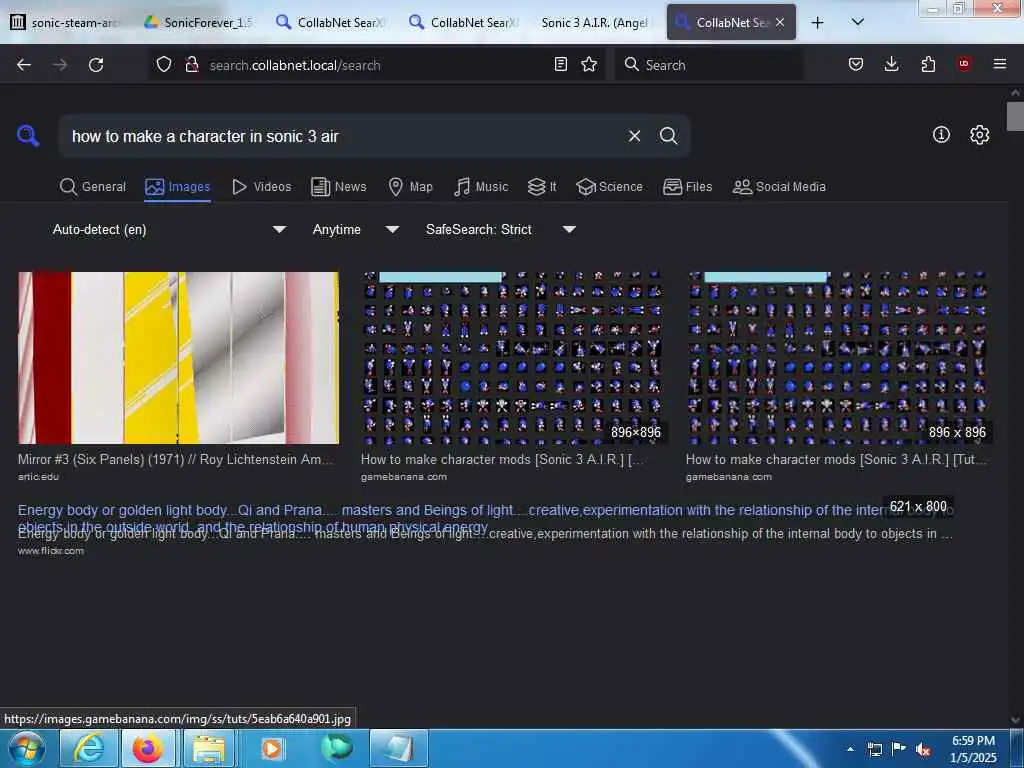Image resolution: width=1024 pixels, height=768 pixels.
Task: Click the Firefox Search box
Action: [709, 65]
